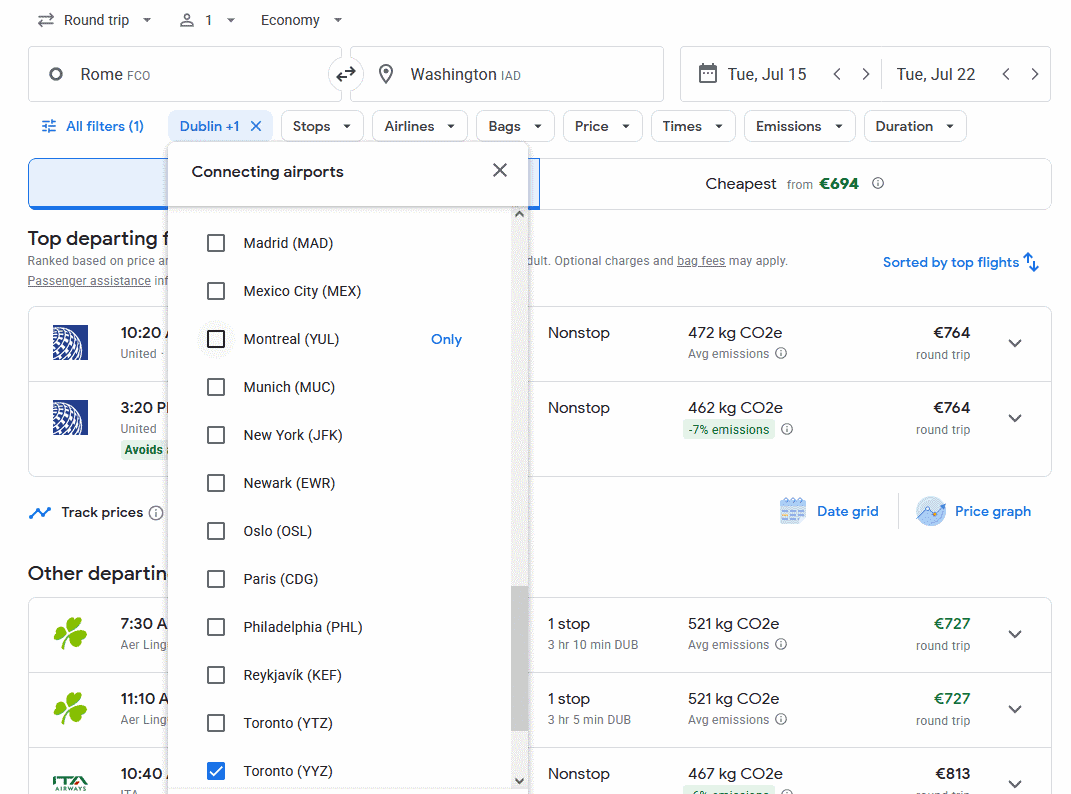1071x794 pixels.
Task: Open the Date grid view
Action: click(829, 511)
